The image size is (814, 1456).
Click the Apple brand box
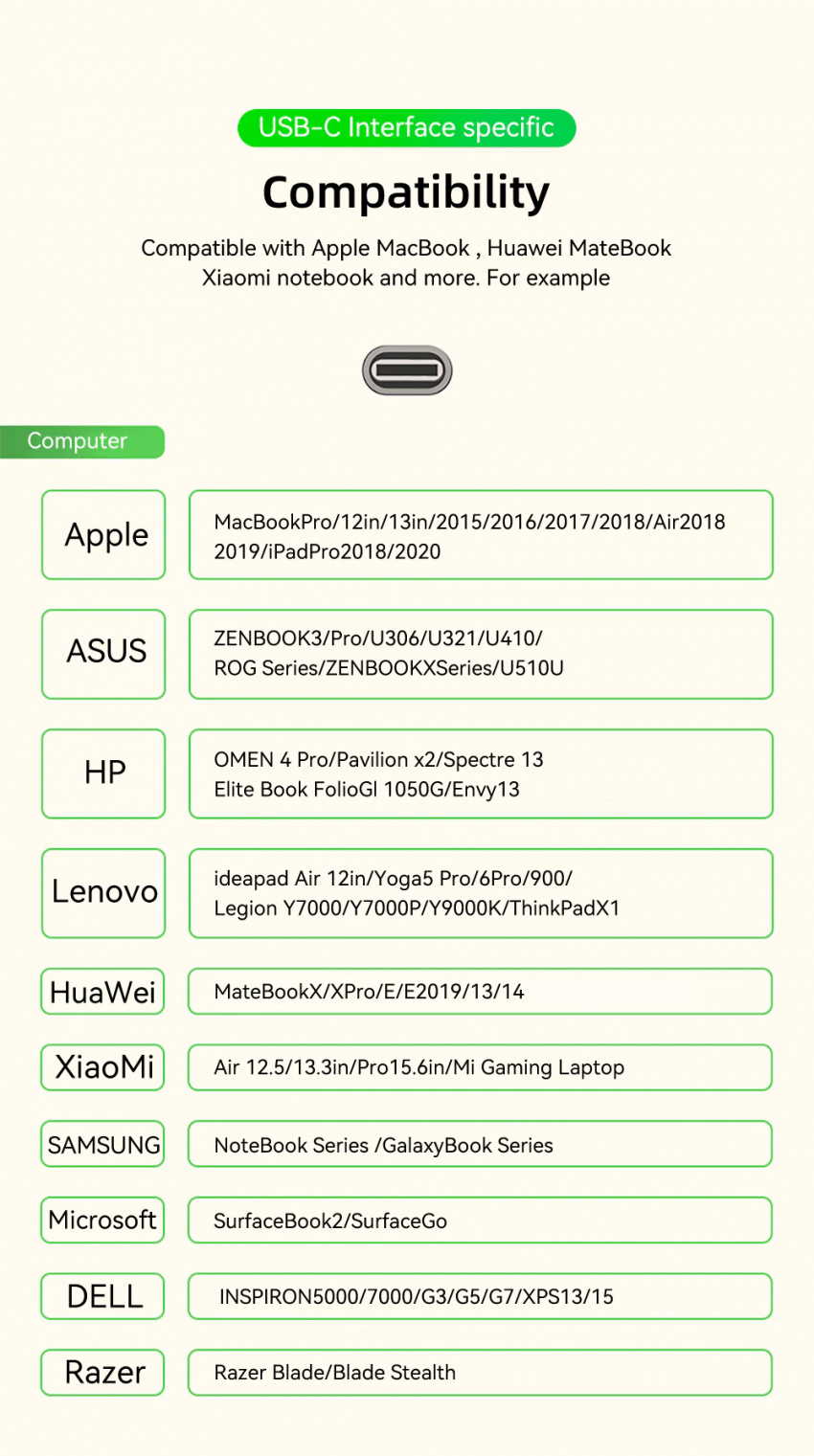click(x=103, y=534)
